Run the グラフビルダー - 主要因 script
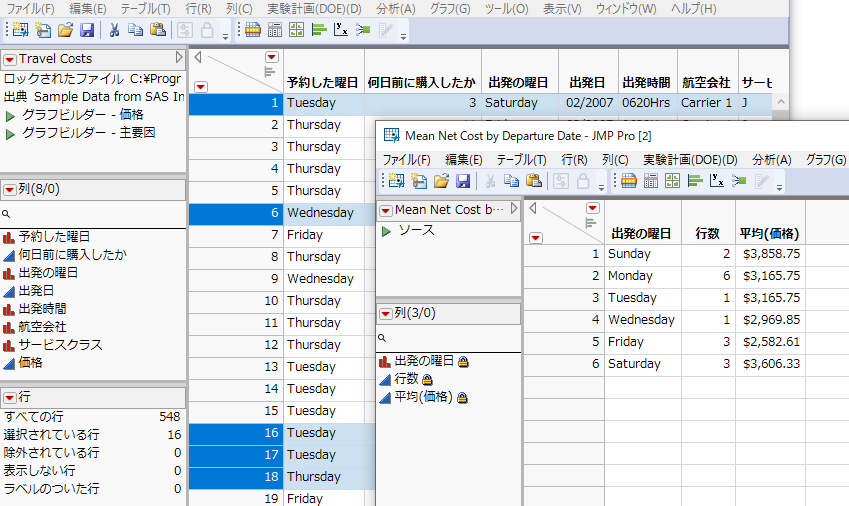The height and width of the screenshot is (506, 849). [10, 134]
